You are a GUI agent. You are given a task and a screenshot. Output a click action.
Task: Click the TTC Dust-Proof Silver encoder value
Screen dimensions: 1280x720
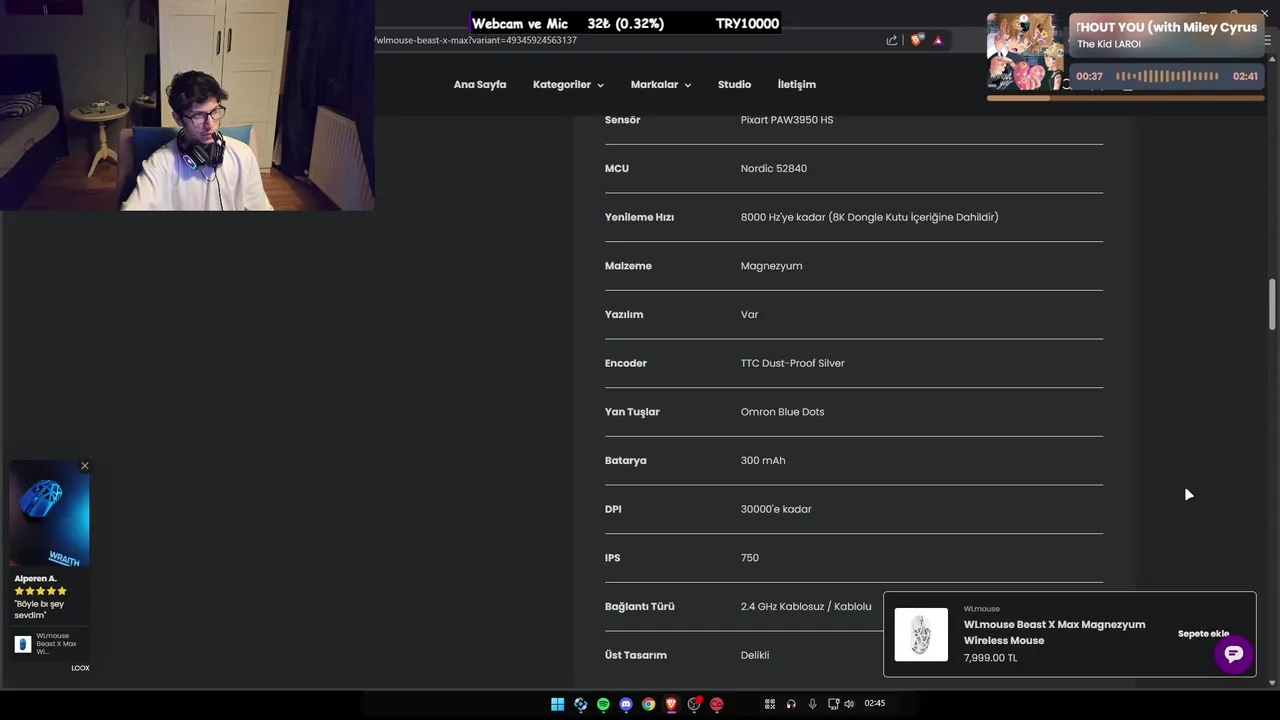click(x=792, y=363)
